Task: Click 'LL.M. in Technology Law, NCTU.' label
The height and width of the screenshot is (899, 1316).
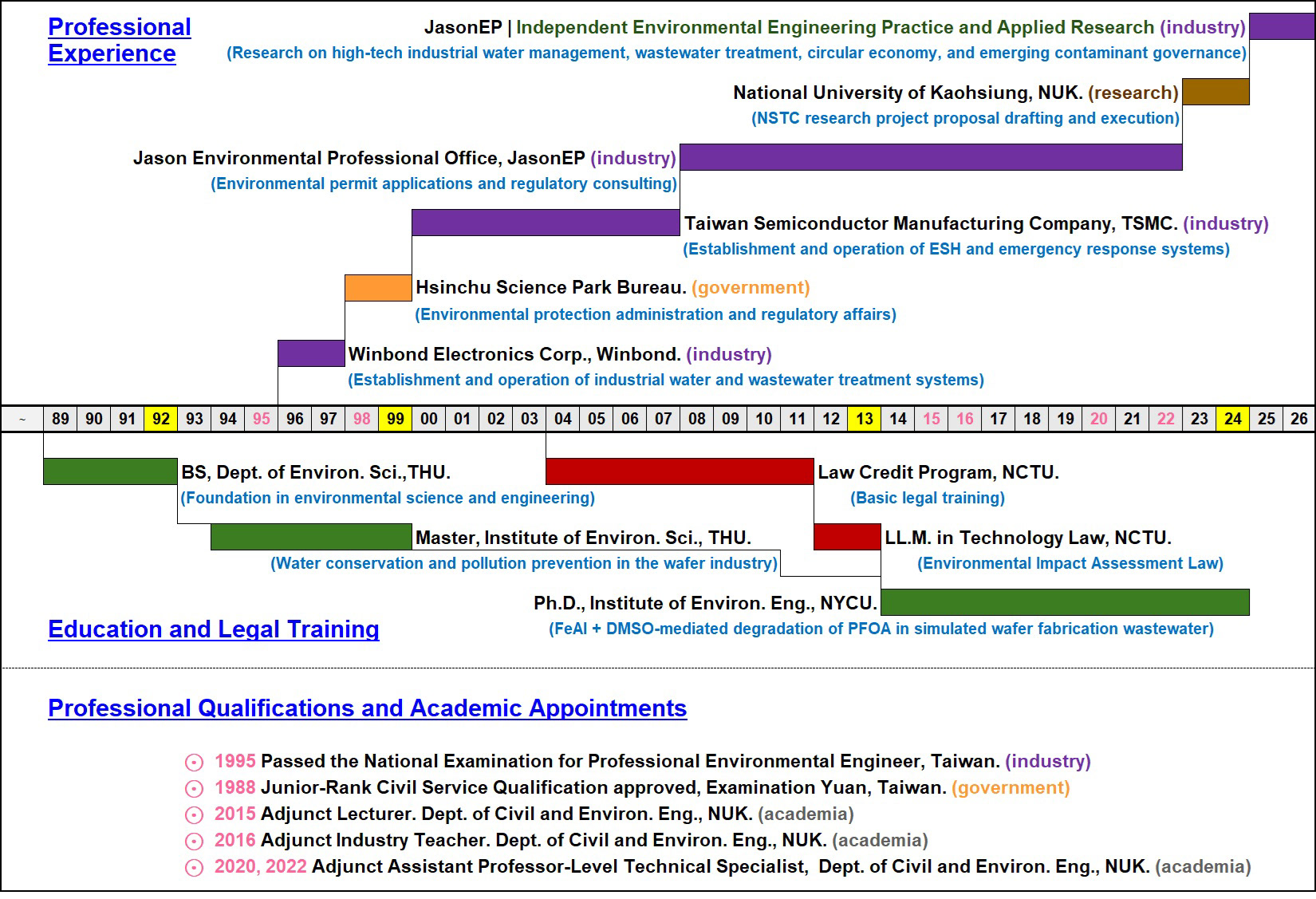Action: tap(1028, 538)
